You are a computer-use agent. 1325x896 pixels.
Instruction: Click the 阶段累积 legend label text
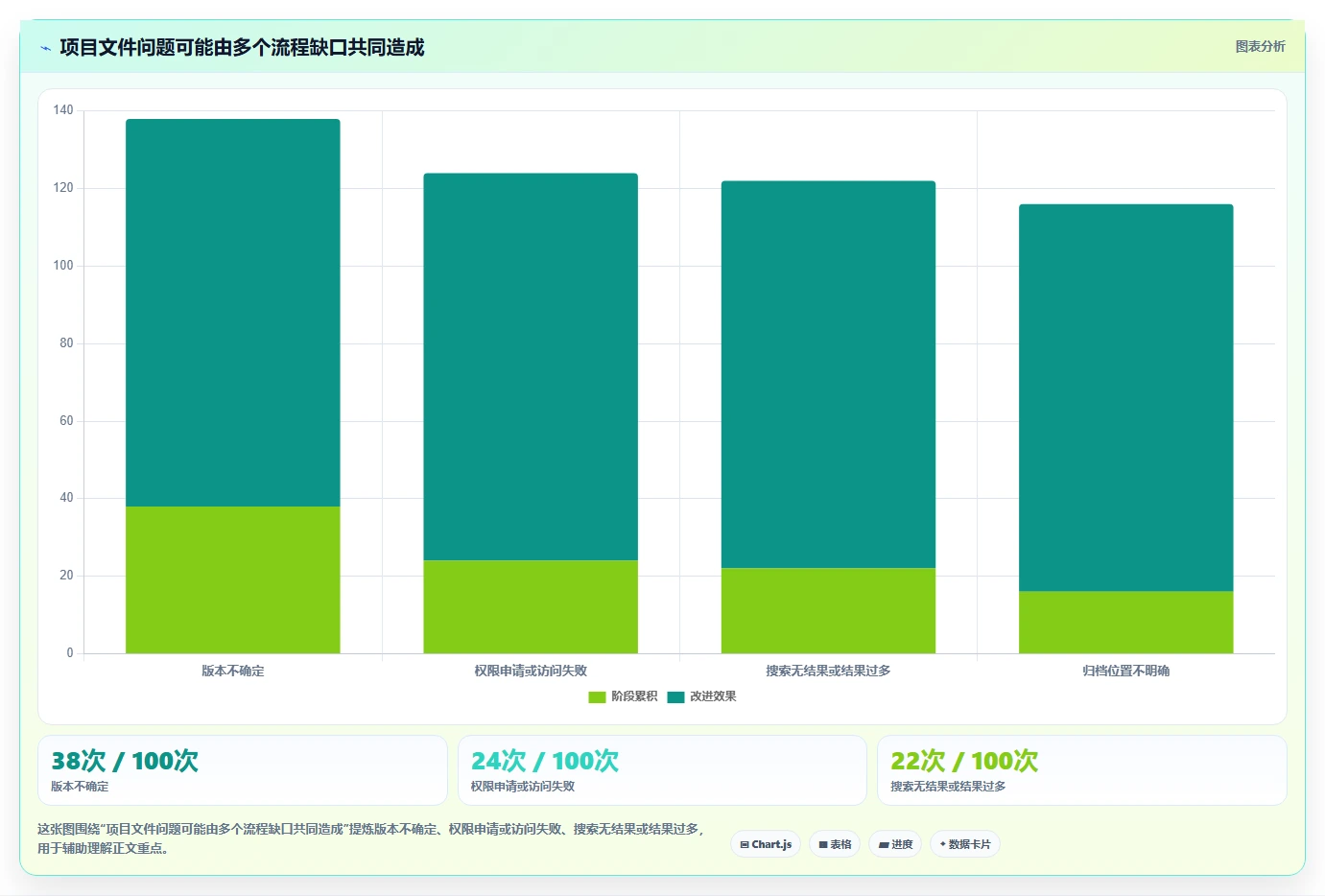pyautogui.click(x=634, y=696)
